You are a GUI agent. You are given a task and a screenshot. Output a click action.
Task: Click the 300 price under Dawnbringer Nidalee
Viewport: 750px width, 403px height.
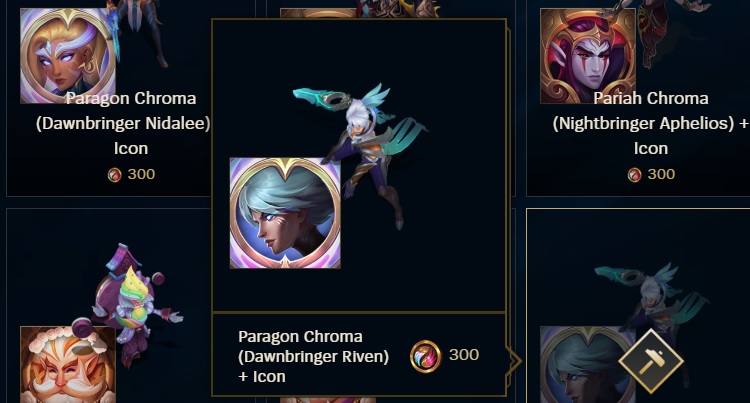141,174
